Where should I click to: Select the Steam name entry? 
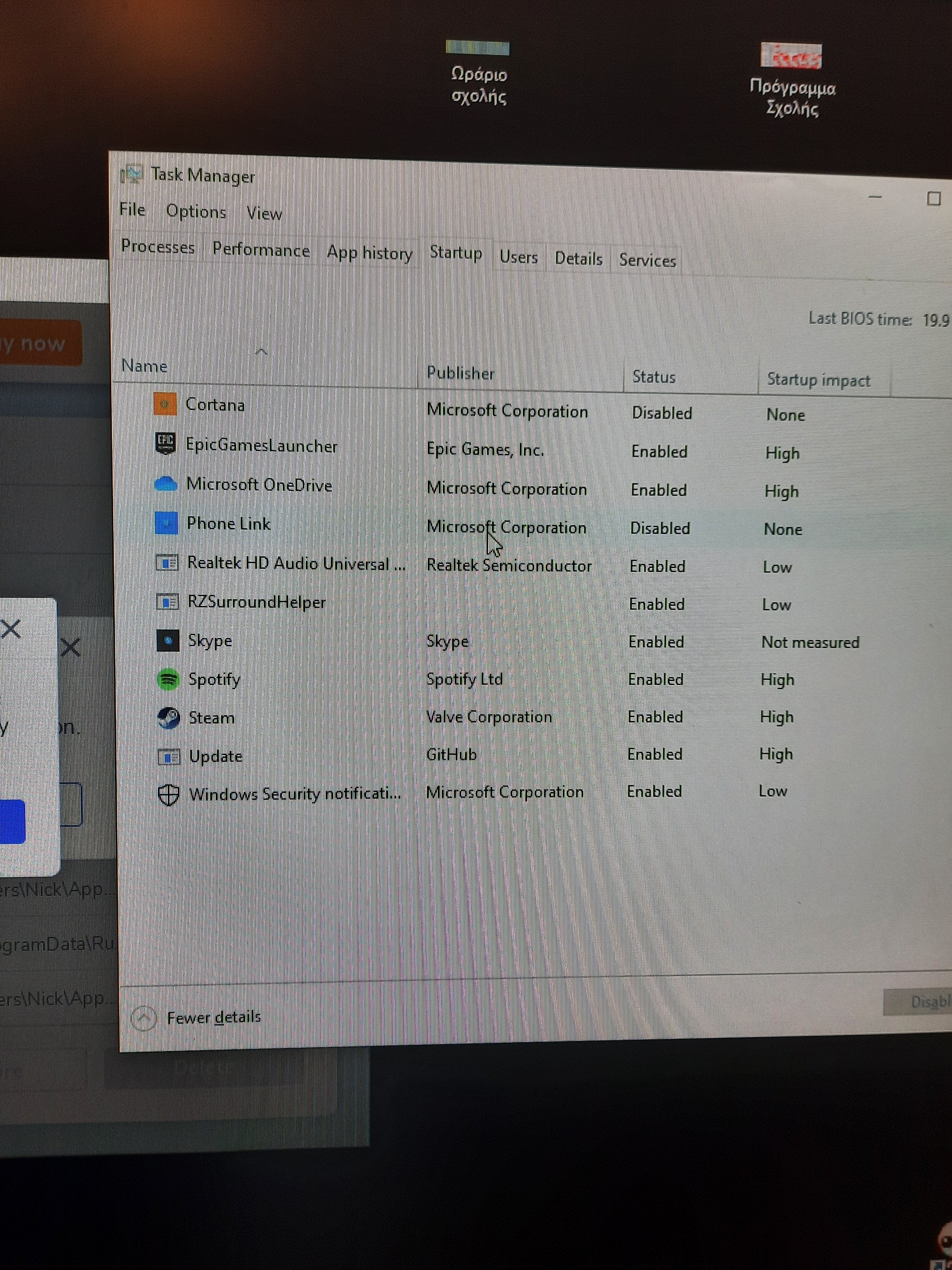[212, 718]
